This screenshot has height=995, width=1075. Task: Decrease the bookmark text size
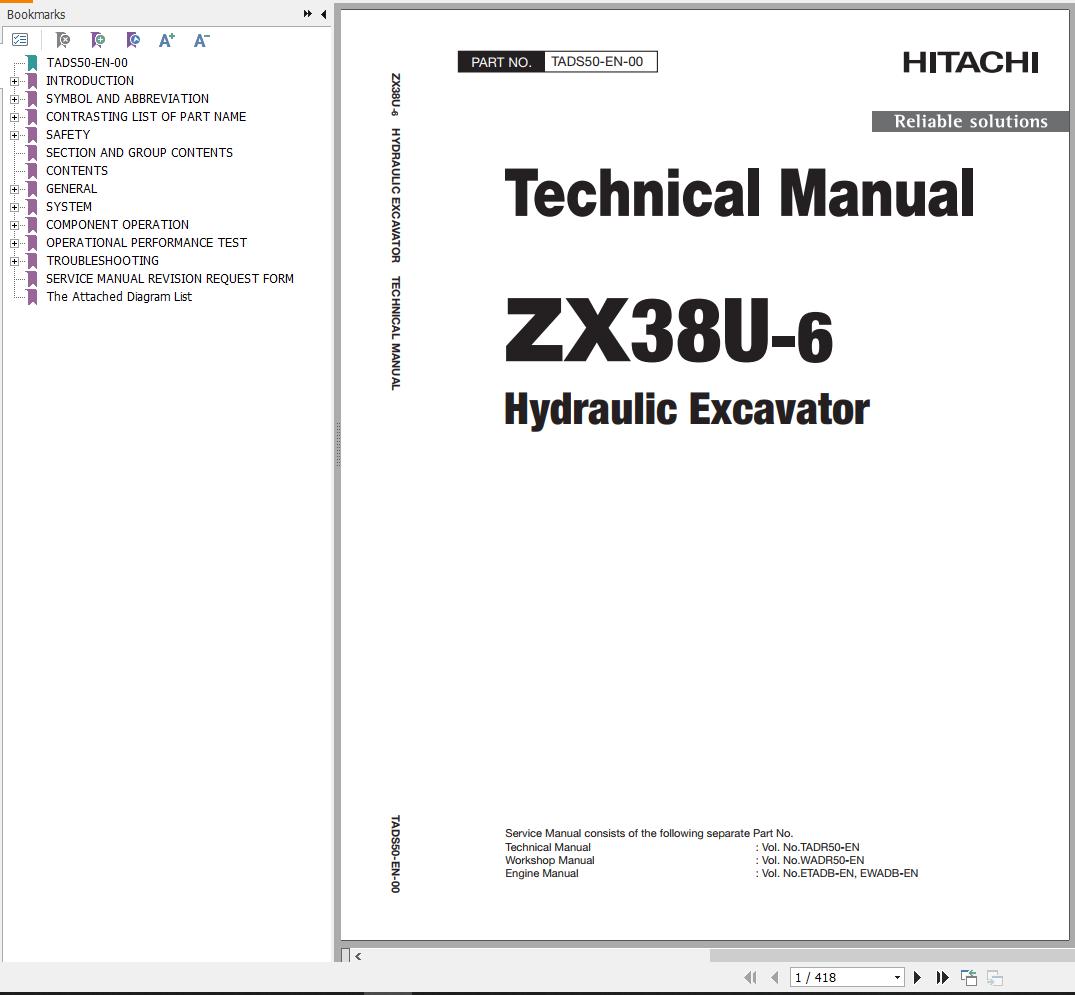click(201, 40)
